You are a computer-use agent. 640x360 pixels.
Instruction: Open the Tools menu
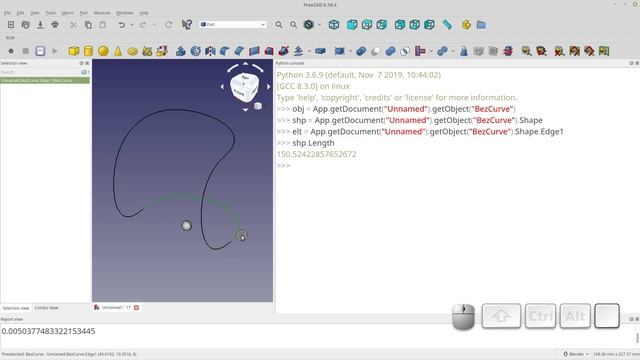coord(51,13)
